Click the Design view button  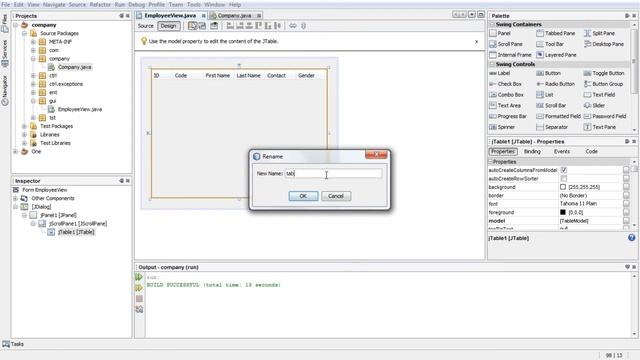(x=168, y=26)
